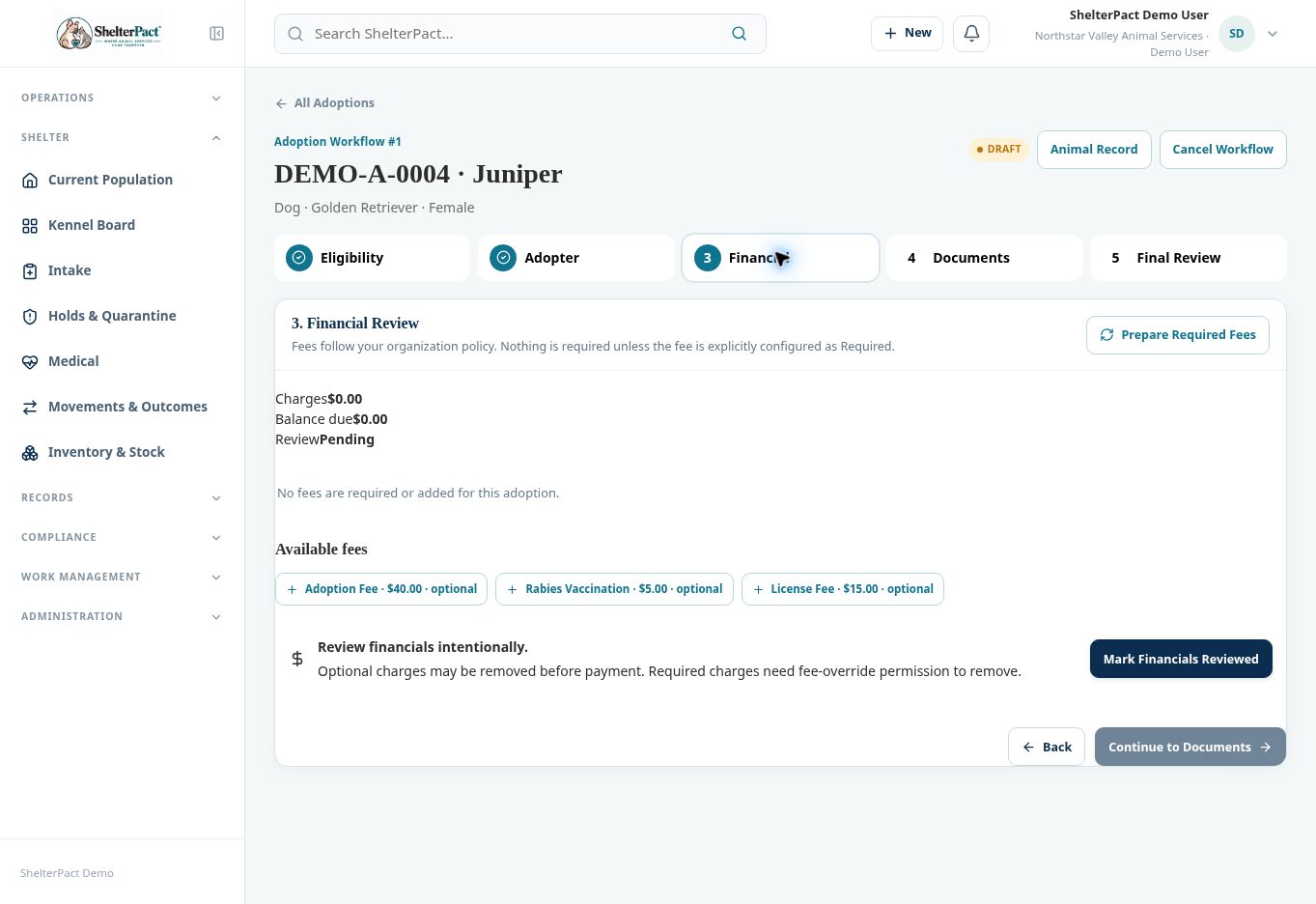Open the Animal Record
Screen dimensions: 1316x904
(1094, 150)
